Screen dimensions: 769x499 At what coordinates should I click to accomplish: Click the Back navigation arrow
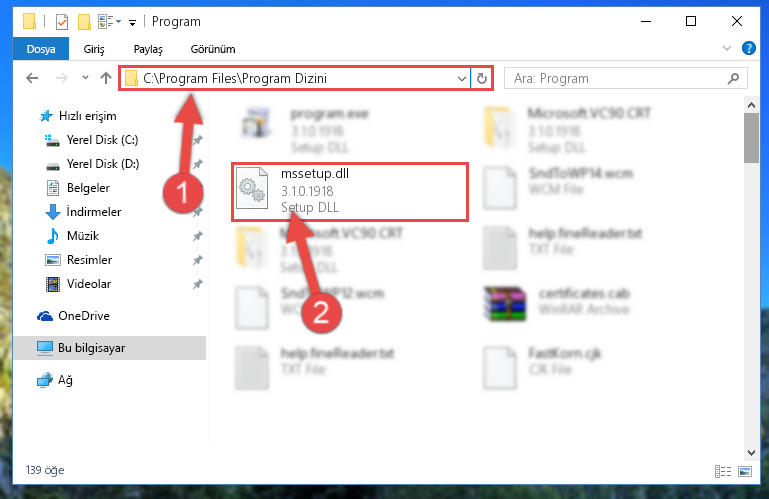click(32, 78)
